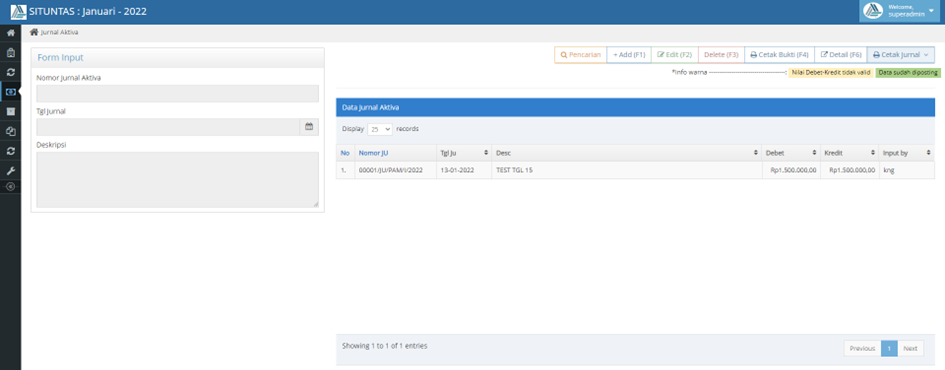Go to the Next page
Viewport: 945px width, 370px height.
pos(910,348)
